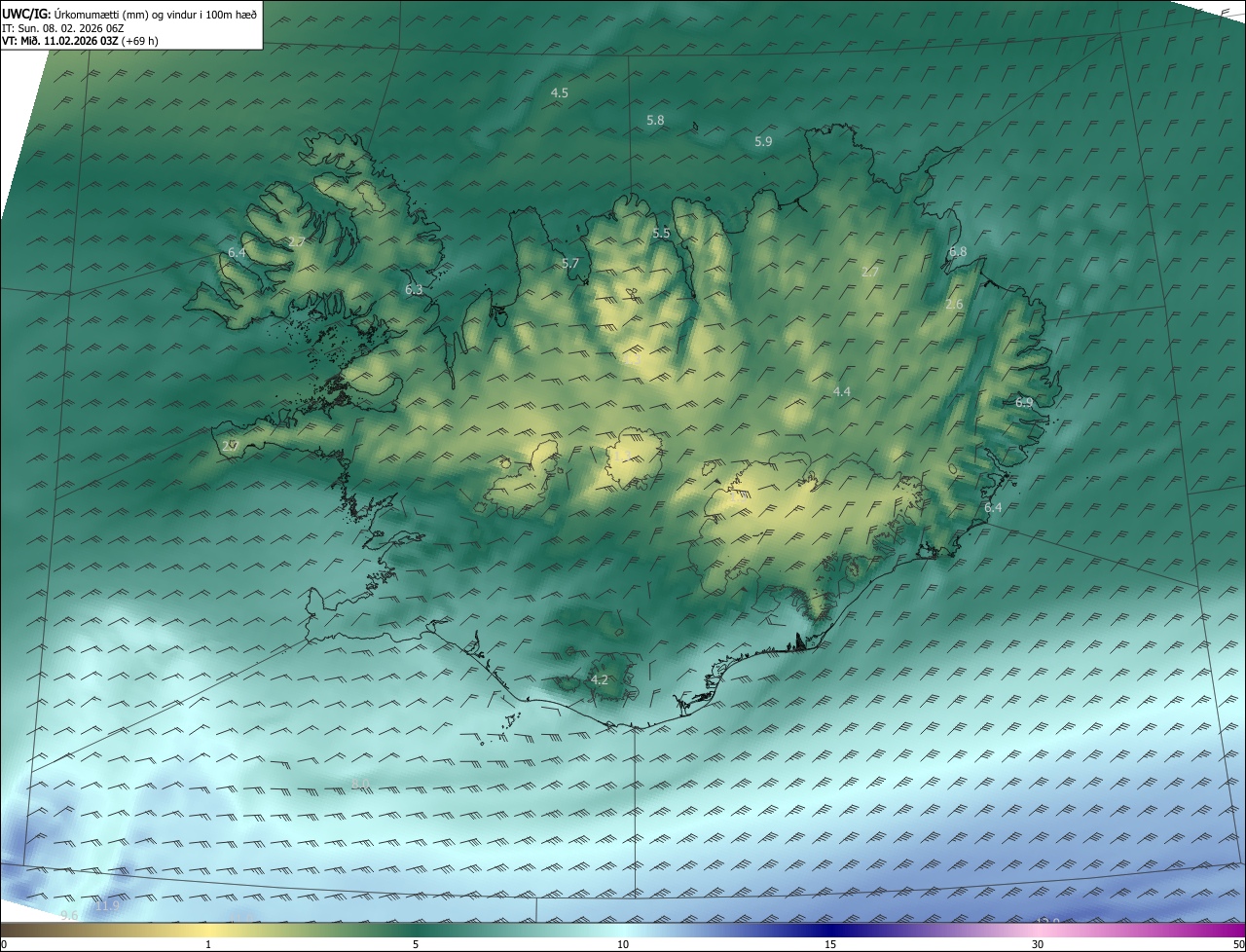
Task: Click the 4.2 value label near the south coast
Action: (x=600, y=679)
